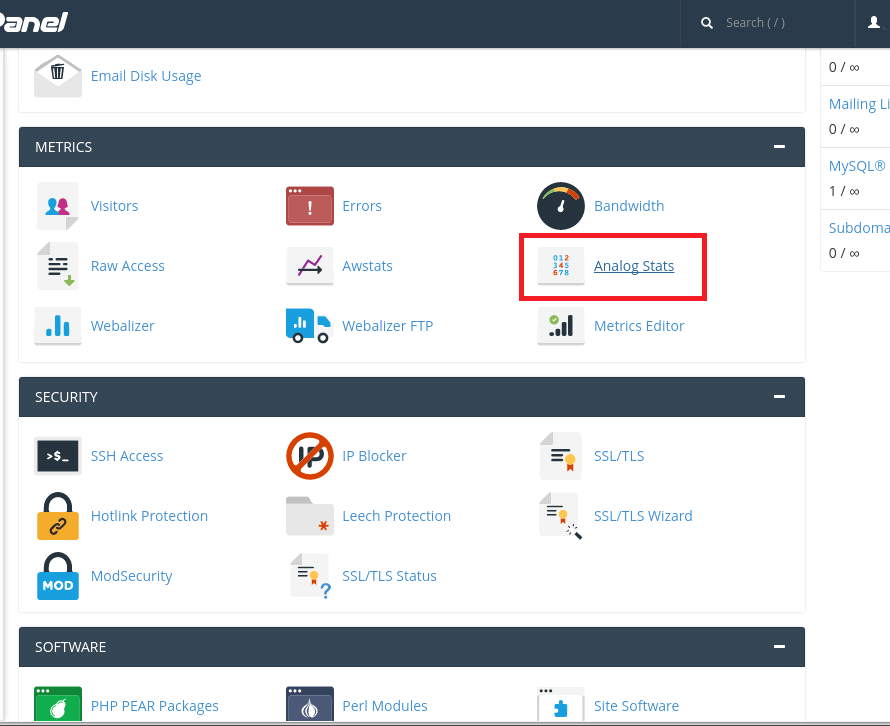890x726 pixels.
Task: Select the Raw Access document icon
Action: pyautogui.click(x=57, y=266)
